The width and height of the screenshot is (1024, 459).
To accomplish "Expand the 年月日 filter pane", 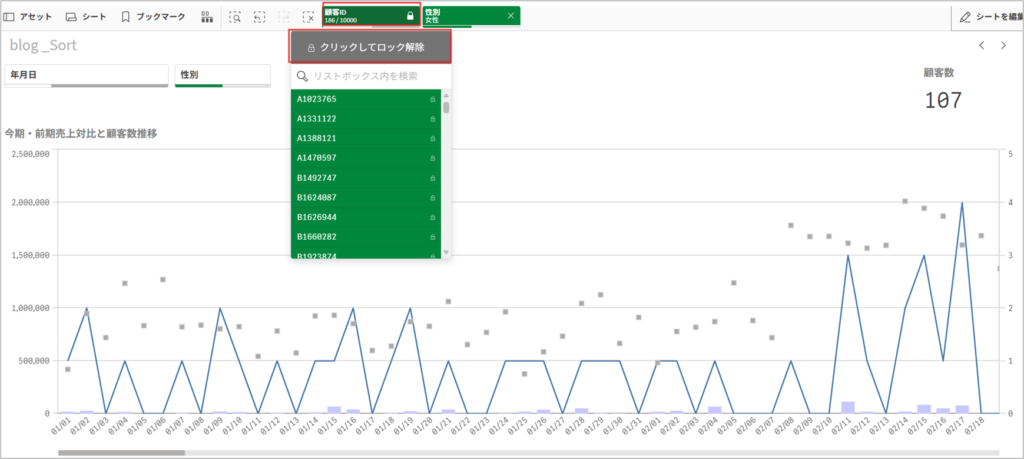I will pyautogui.click(x=86, y=75).
